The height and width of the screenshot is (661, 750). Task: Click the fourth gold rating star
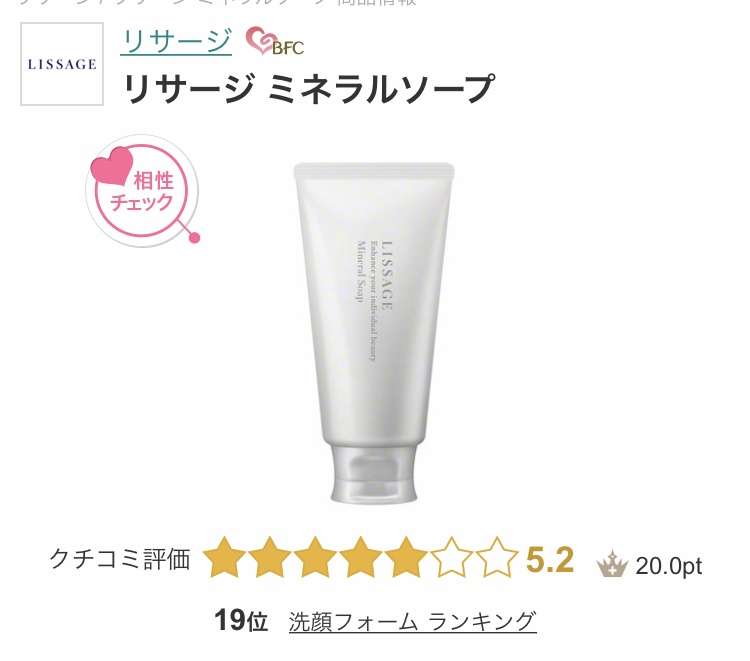[361, 558]
